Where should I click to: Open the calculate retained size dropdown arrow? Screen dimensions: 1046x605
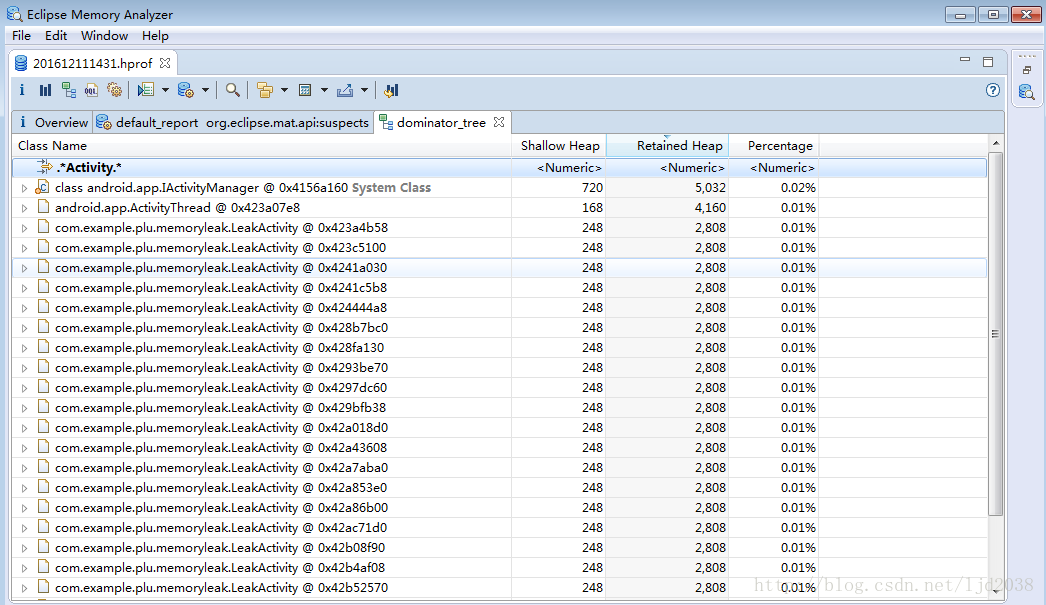(x=324, y=90)
